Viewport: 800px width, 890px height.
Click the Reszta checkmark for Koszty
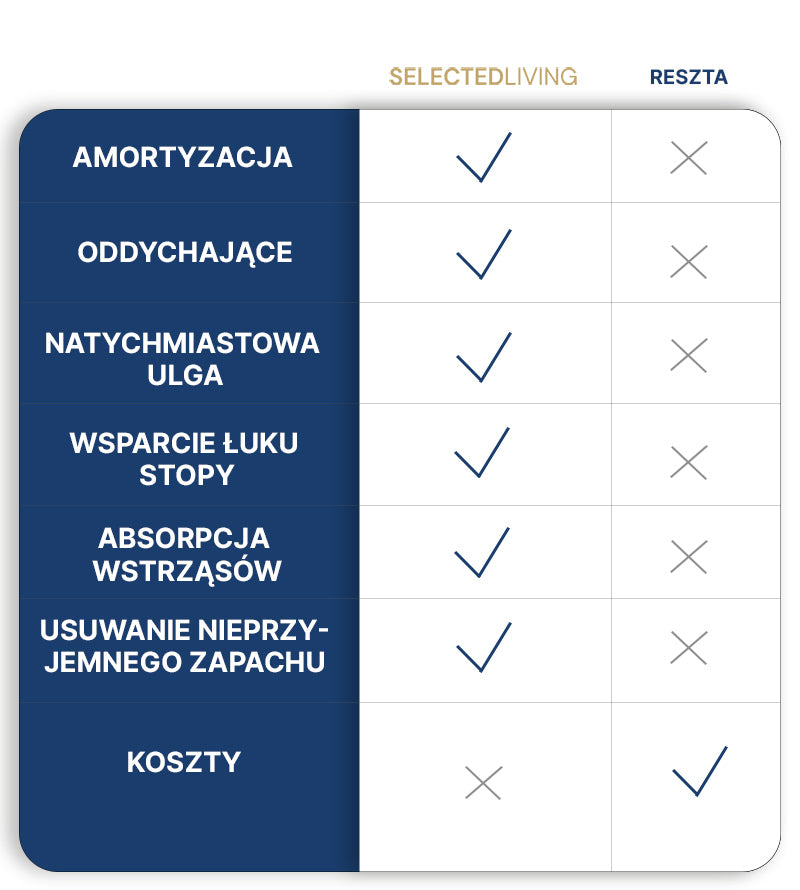pos(699,771)
